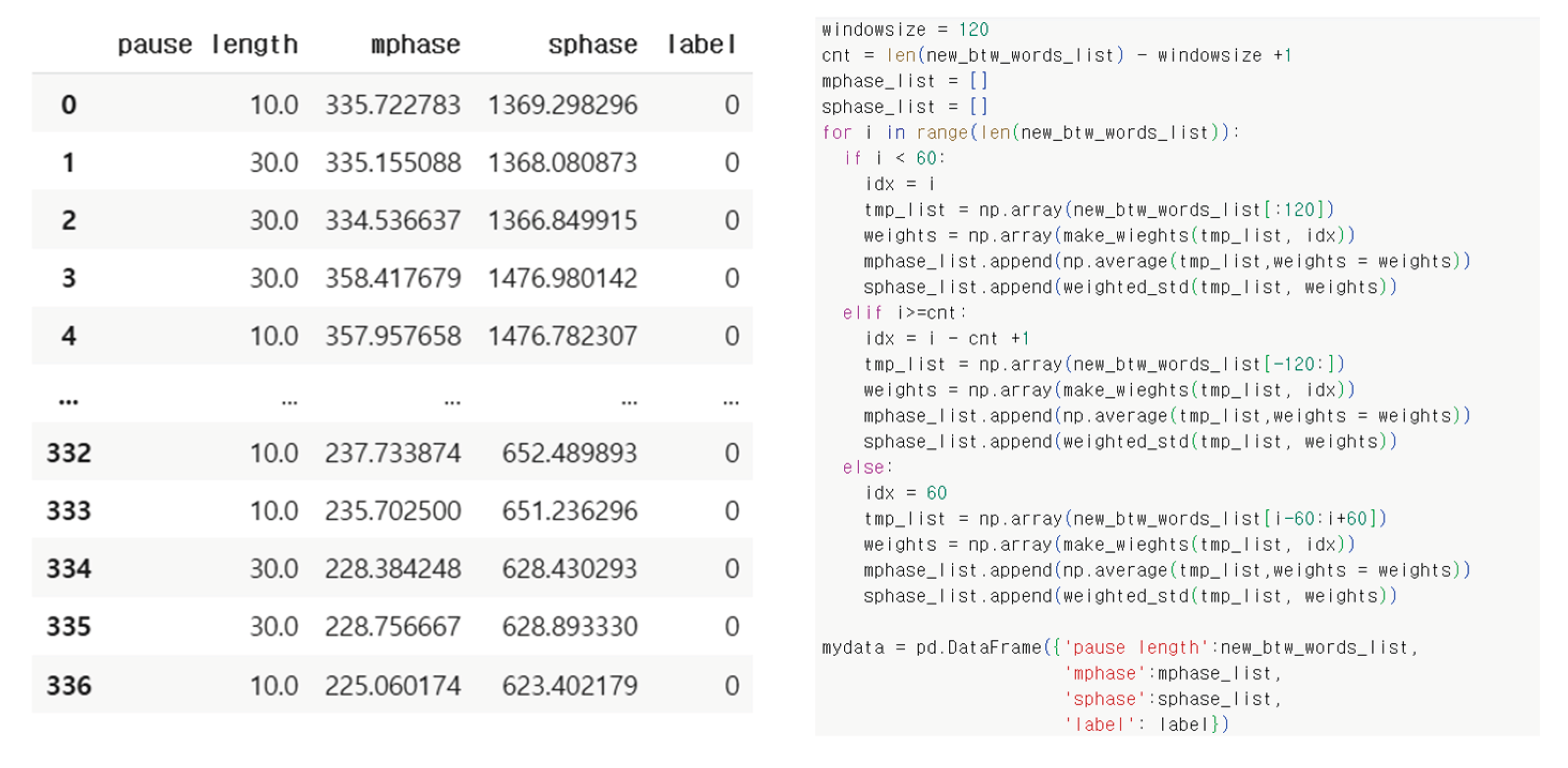
Task: Click the line slicing new_btw_words_list[i-60:i+60]
Action: point(1125,519)
